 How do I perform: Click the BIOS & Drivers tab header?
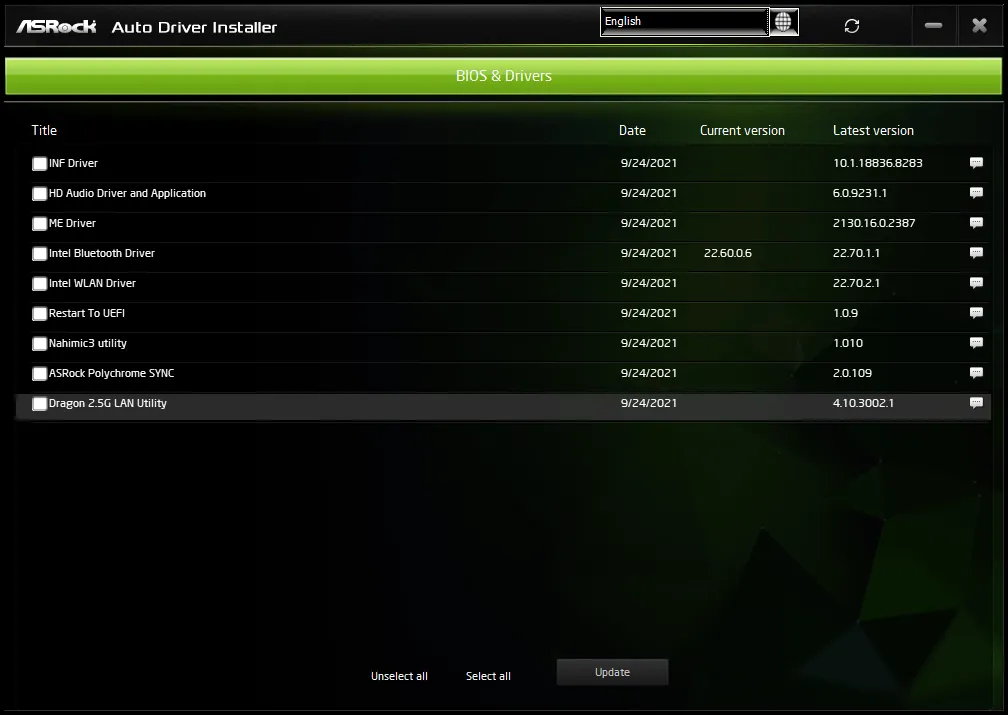[503, 76]
